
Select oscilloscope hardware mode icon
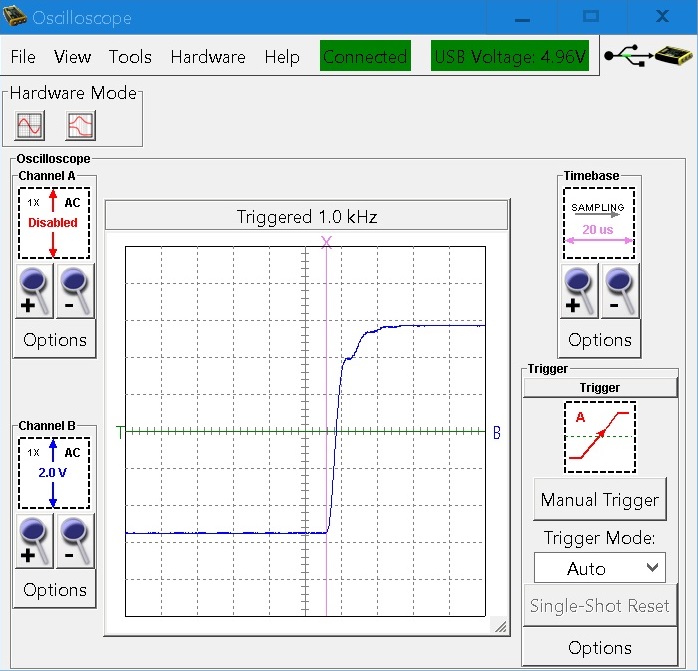[x=30, y=125]
